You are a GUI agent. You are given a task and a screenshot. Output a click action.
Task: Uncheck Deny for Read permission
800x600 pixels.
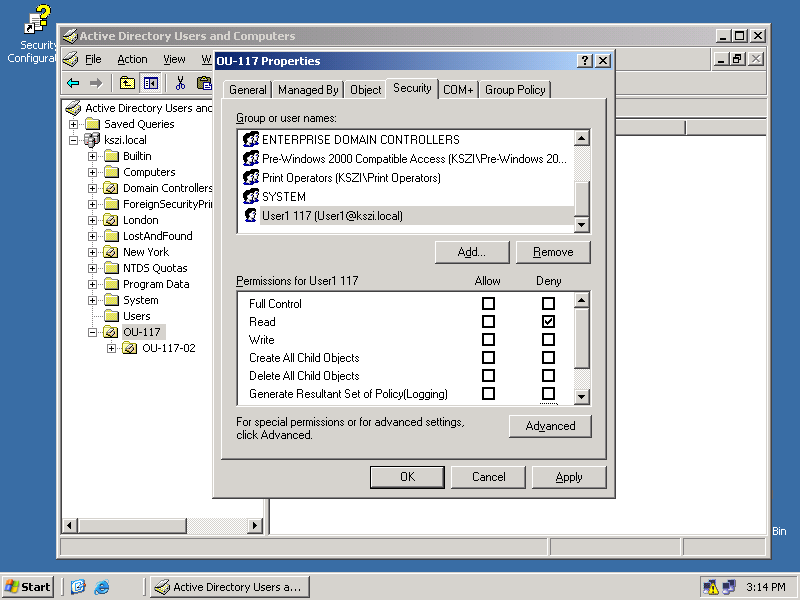pos(548,321)
